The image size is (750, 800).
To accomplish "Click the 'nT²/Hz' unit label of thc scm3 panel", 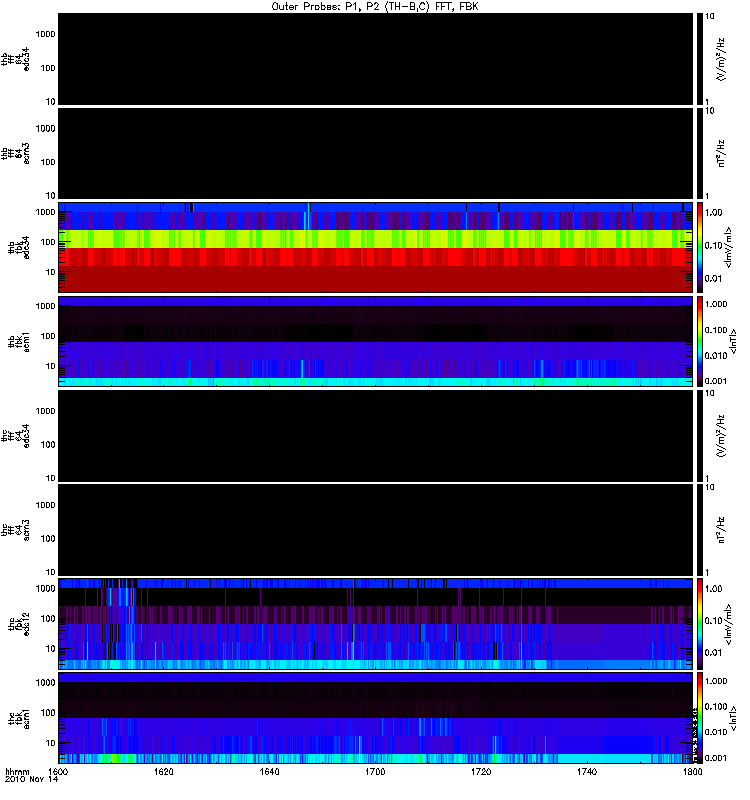I will pyautogui.click(x=721, y=530).
